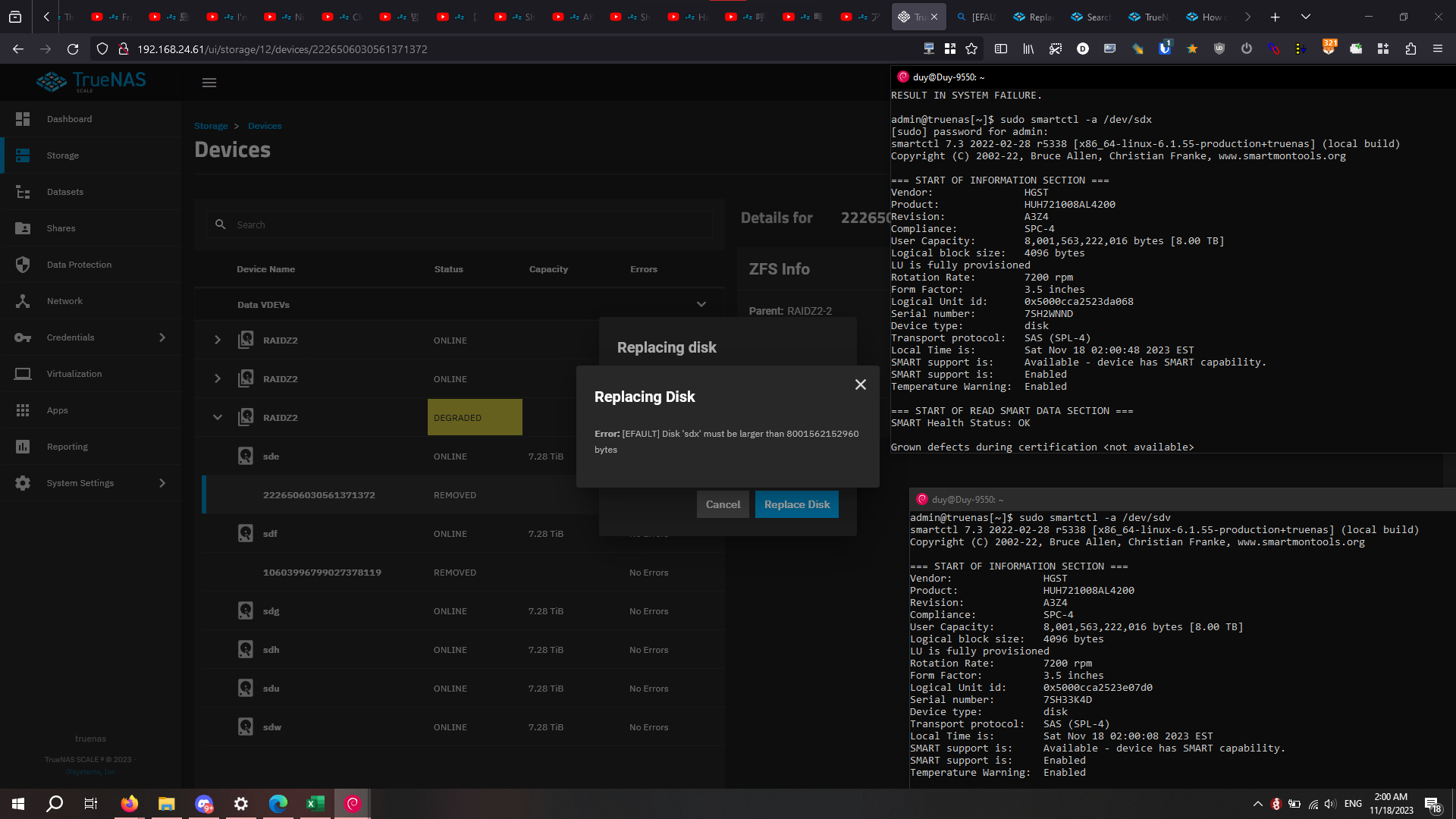Open the Library bookshelf icon
1456x819 pixels.
point(1028,49)
